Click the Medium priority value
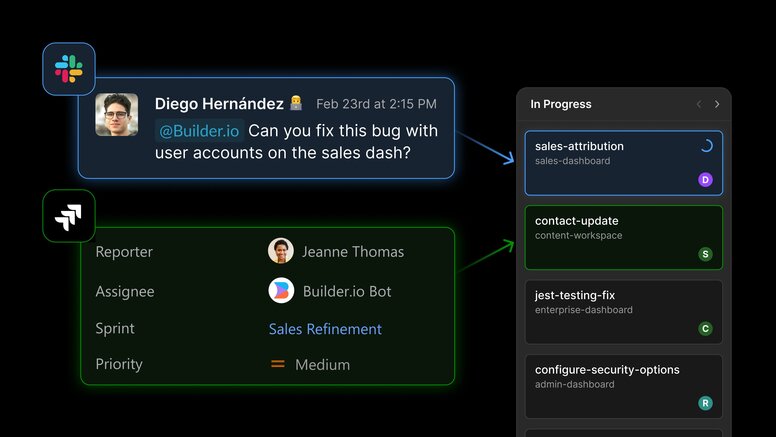The width and height of the screenshot is (776, 437). 322,365
